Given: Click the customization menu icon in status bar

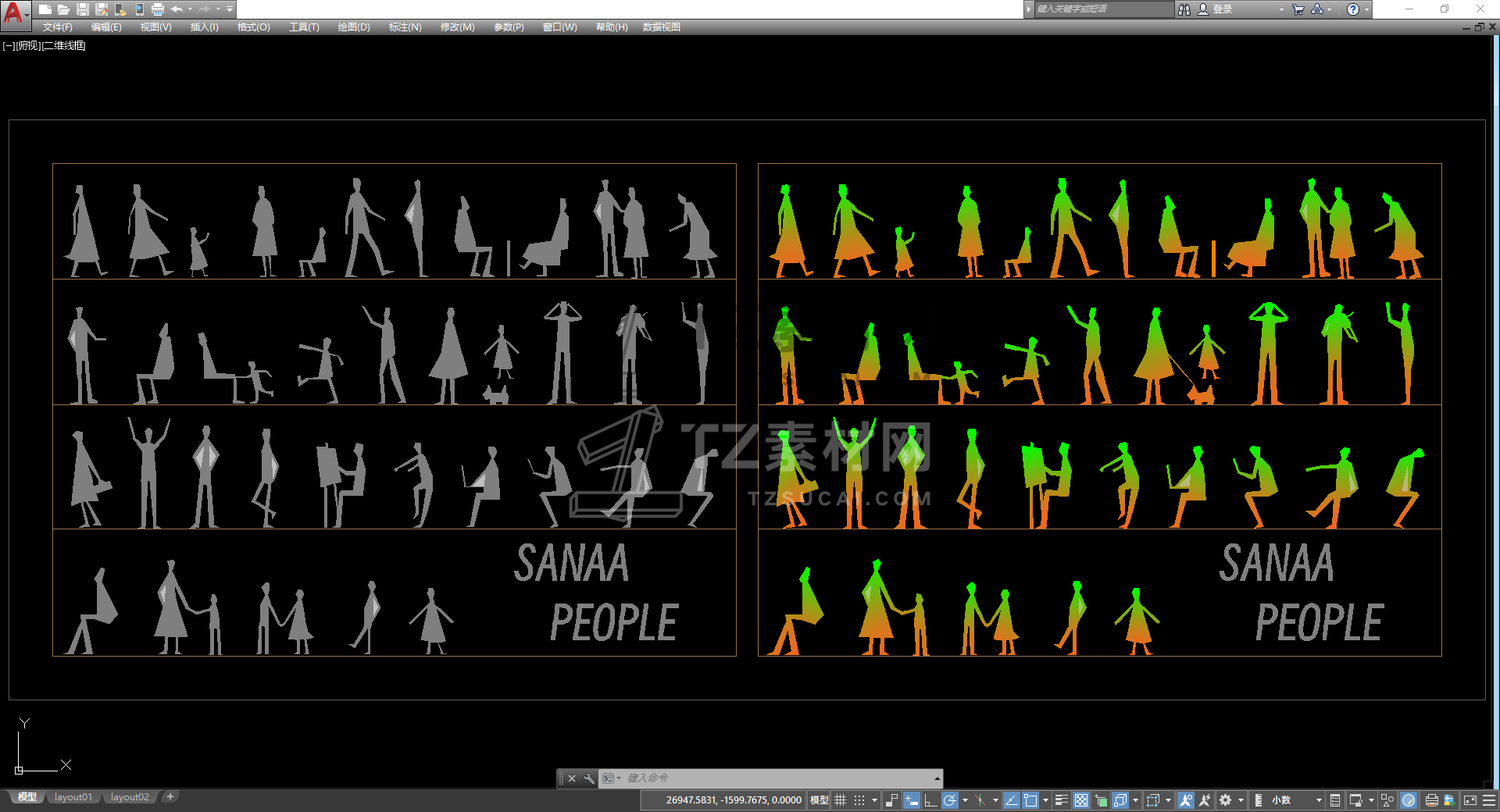Looking at the screenshot, I should point(1489,800).
